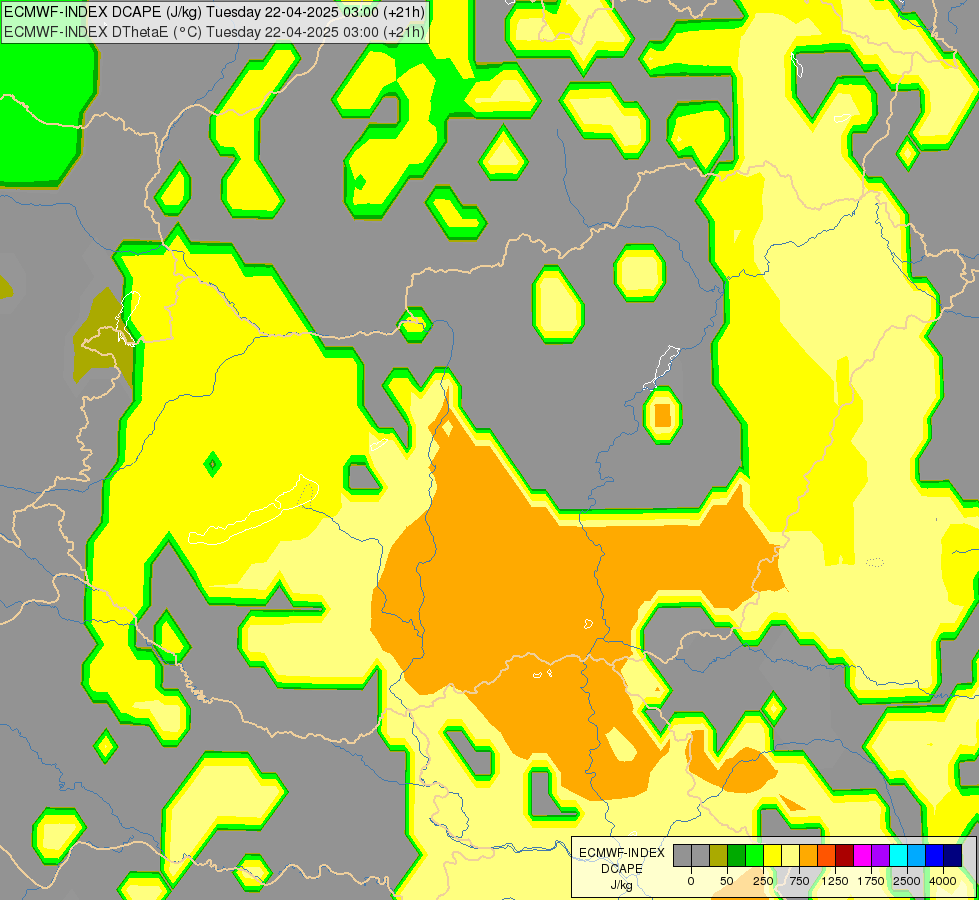Click the DThetaE header line at top
Image resolution: width=979 pixels, height=900 pixels.
[x=214, y=31]
